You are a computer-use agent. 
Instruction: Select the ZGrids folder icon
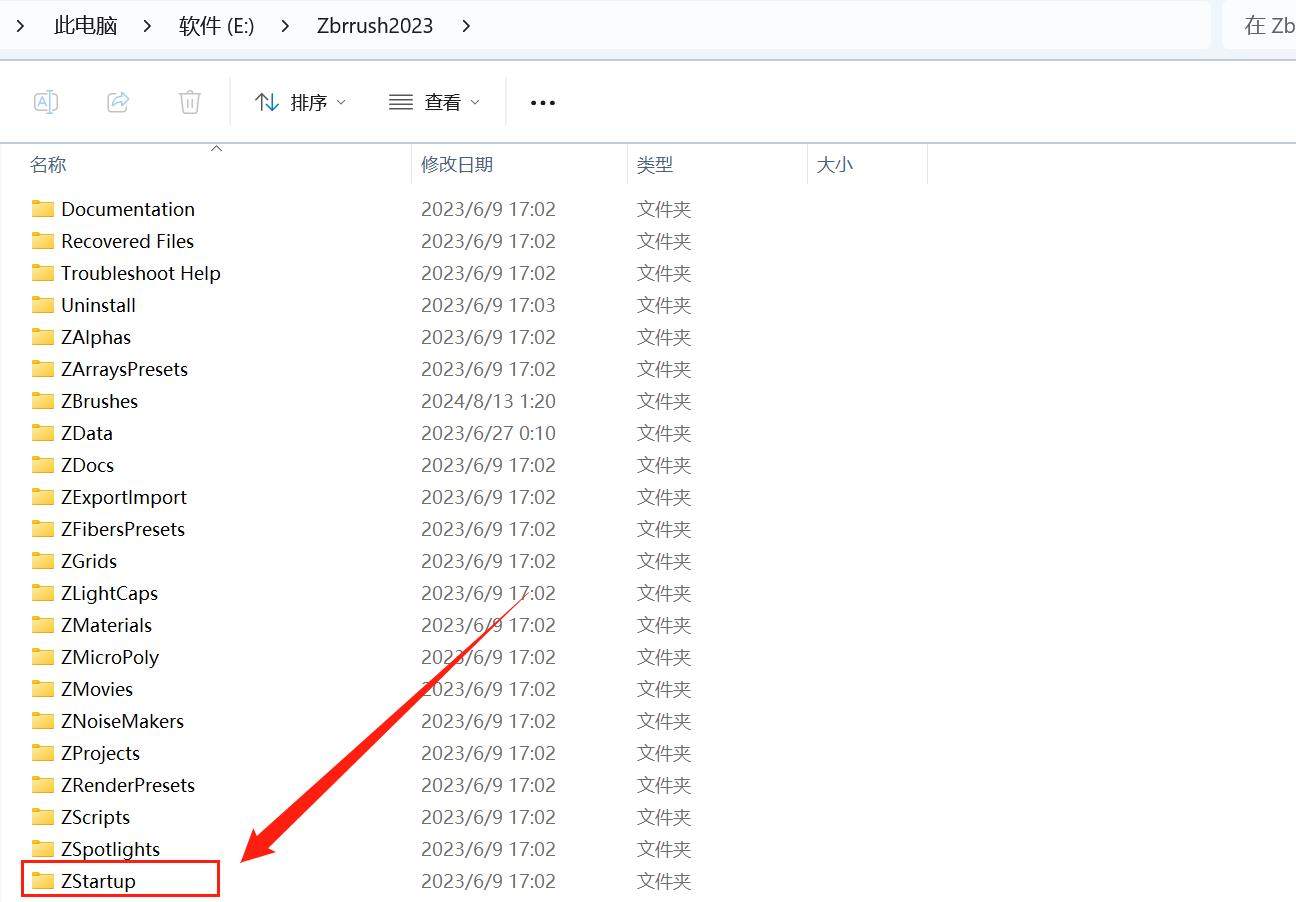tap(43, 561)
